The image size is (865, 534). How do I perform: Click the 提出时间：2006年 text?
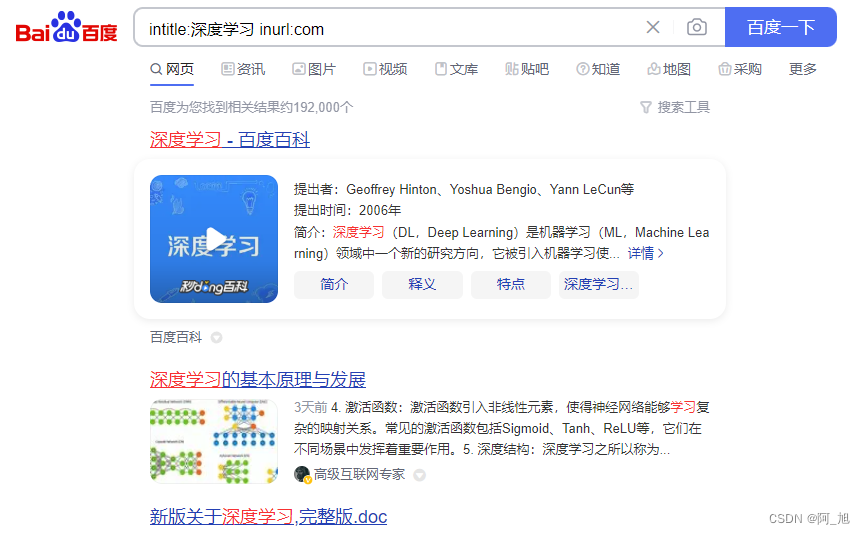click(x=348, y=210)
